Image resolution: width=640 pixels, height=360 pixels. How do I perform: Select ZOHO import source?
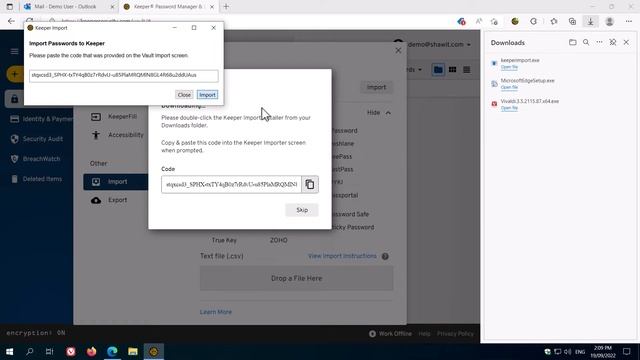pyautogui.click(x=278, y=240)
